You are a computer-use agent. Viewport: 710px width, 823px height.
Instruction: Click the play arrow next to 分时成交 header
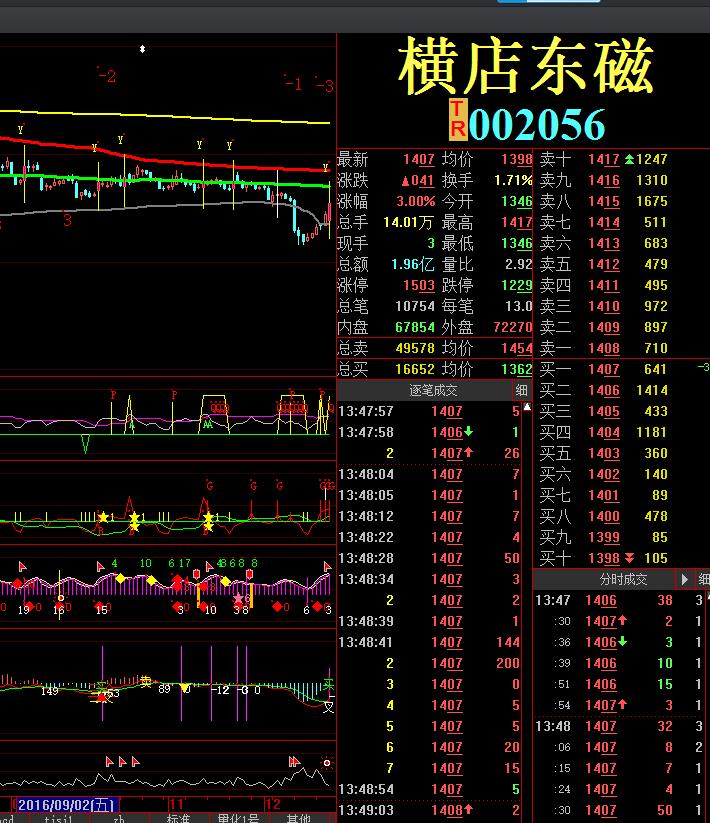tap(684, 579)
